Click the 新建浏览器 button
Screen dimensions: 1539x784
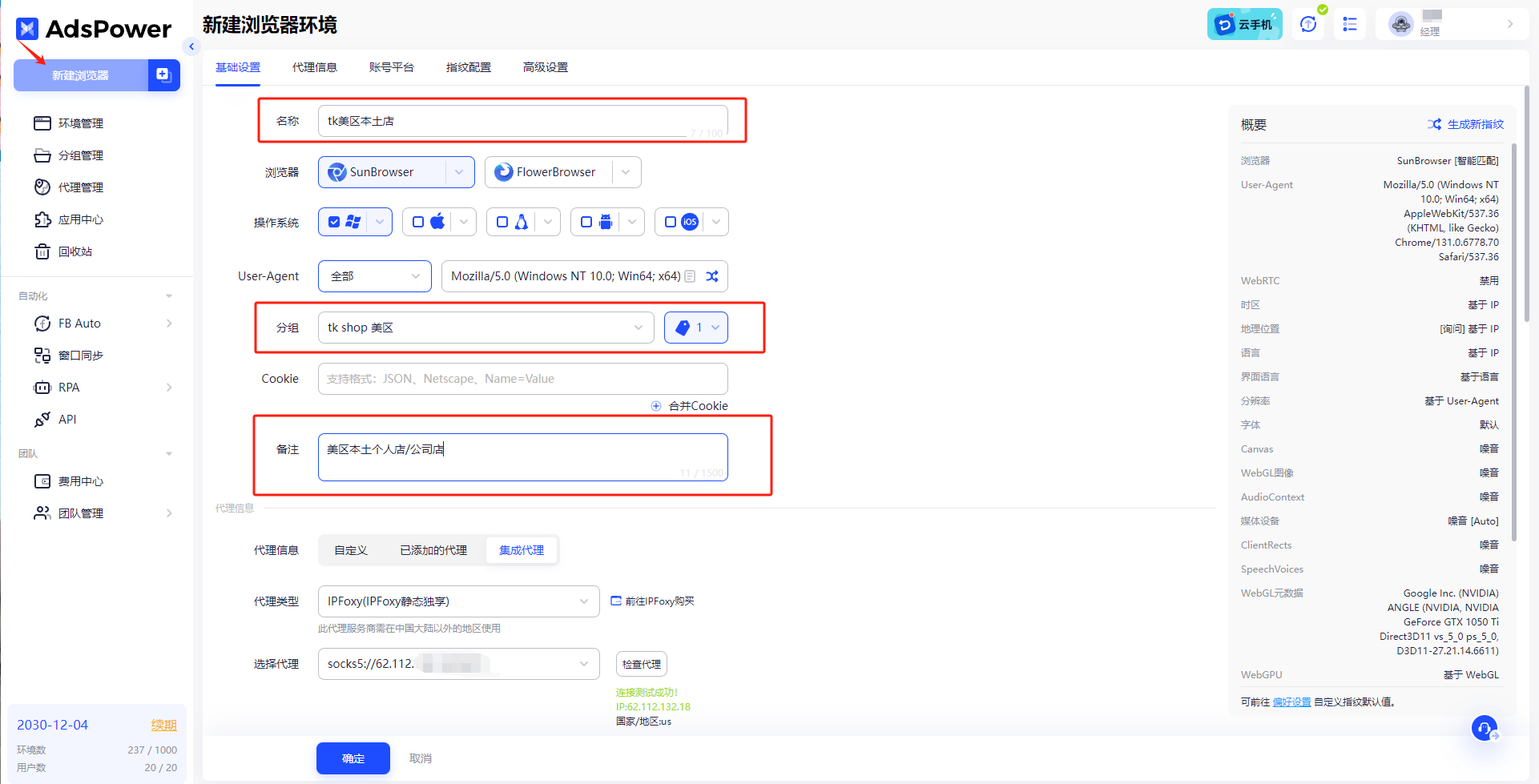[x=81, y=75]
